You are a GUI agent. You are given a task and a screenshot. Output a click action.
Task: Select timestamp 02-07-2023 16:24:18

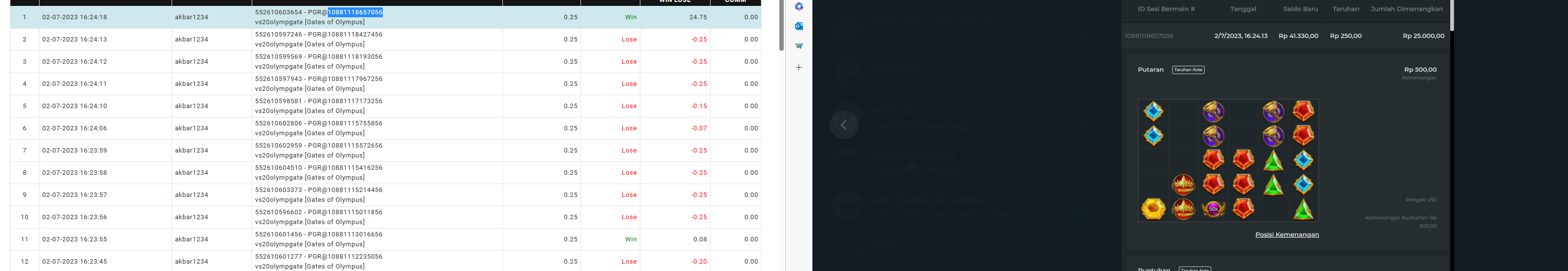[75, 17]
